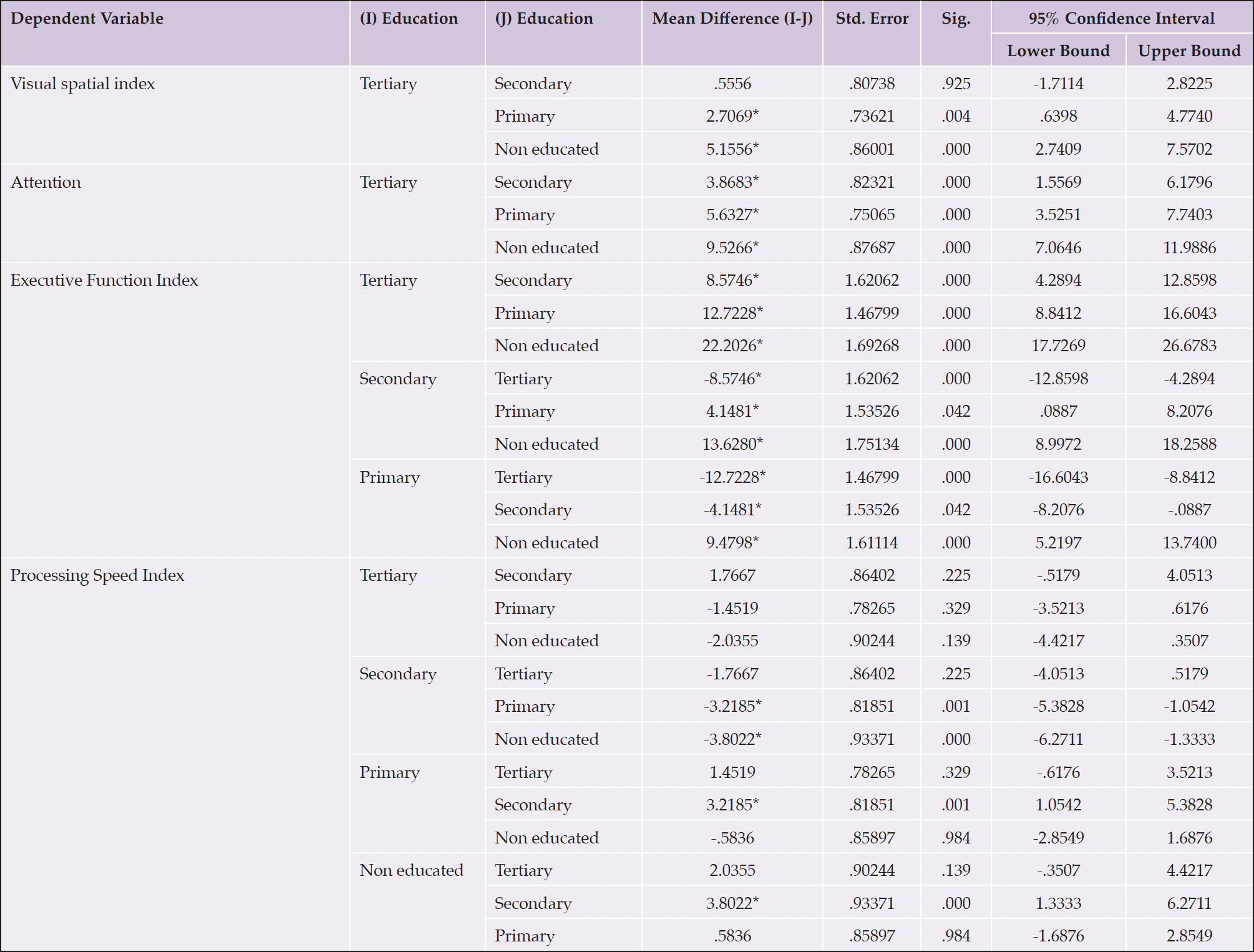Click the Std. Error column header
Screen dimensions: 1254x952
[872, 19]
